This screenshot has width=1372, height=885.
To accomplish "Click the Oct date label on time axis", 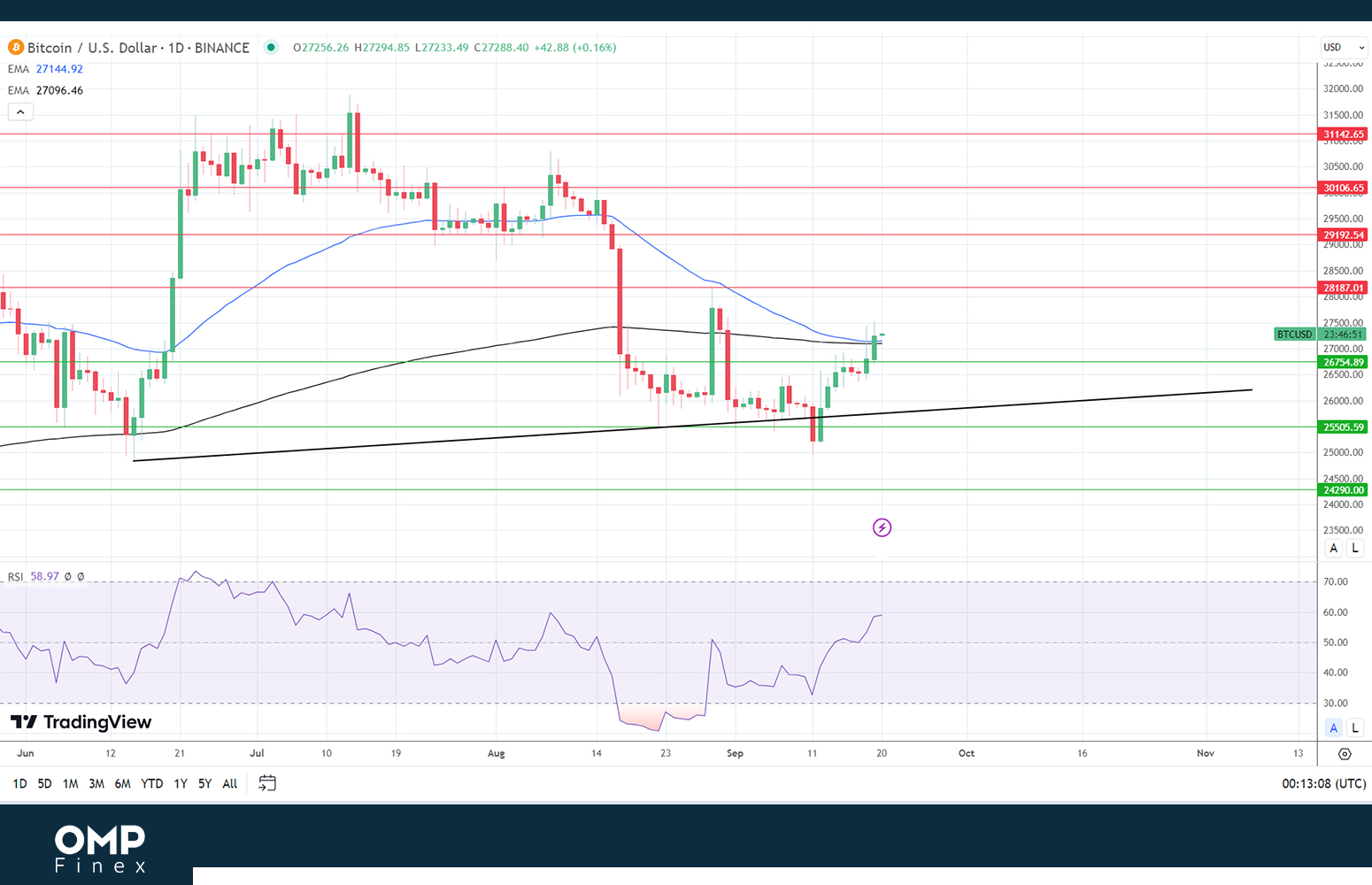I will coord(967,753).
